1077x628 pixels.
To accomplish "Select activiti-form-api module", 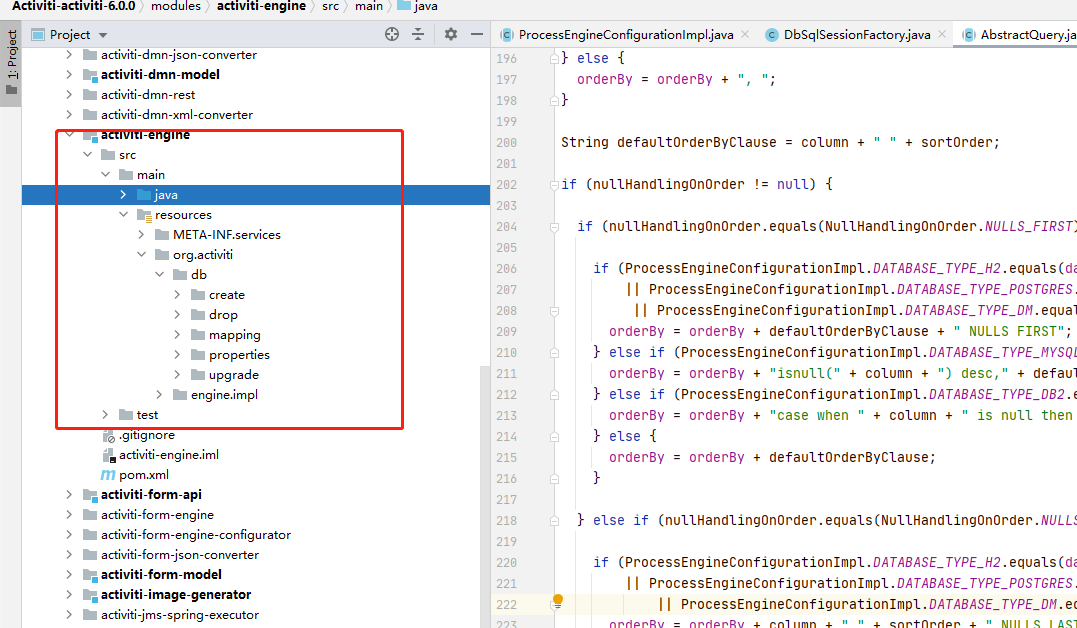I will click(x=151, y=495).
